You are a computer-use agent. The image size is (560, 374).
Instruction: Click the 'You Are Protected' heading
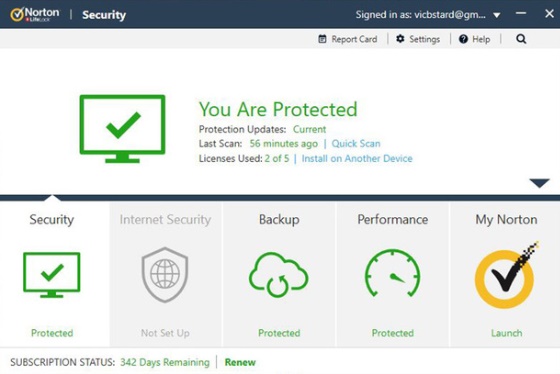point(278,109)
